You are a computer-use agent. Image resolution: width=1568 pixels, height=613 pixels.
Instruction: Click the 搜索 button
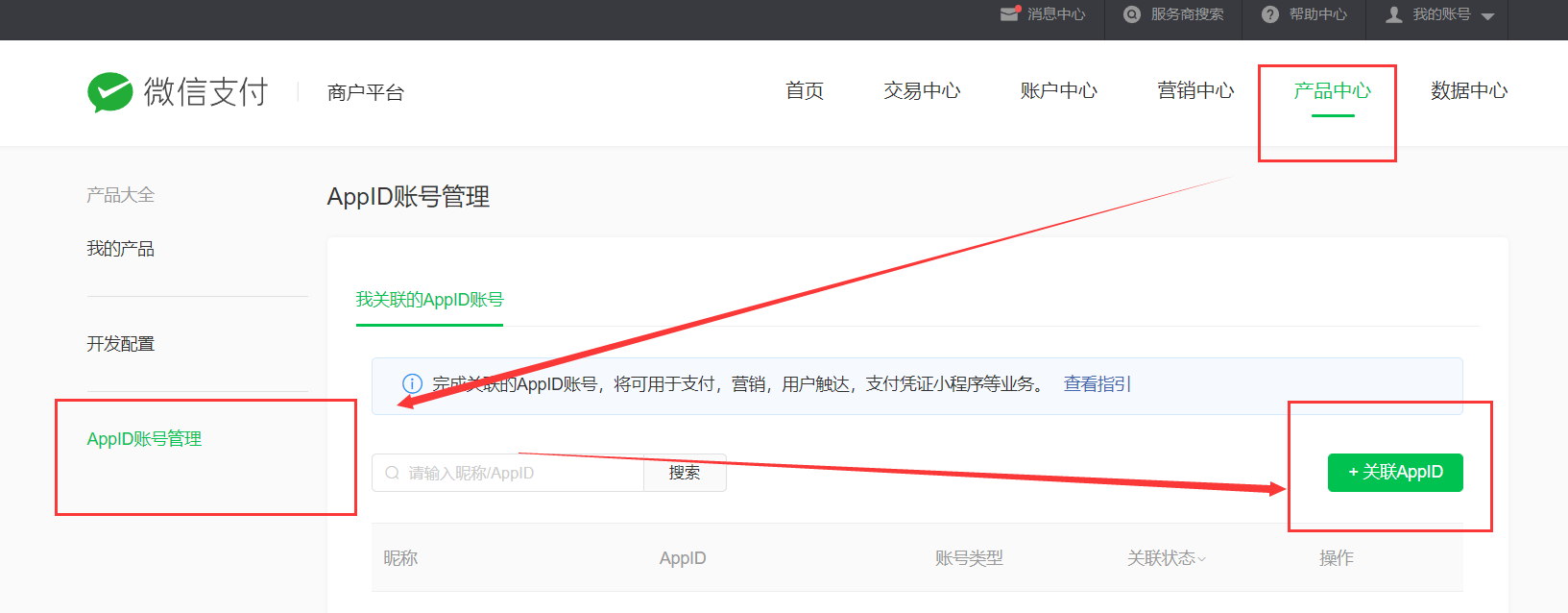[685, 473]
